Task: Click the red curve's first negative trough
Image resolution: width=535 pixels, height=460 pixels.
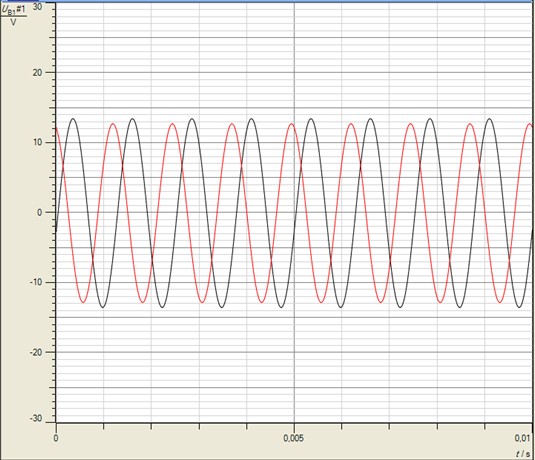Action: point(83,302)
